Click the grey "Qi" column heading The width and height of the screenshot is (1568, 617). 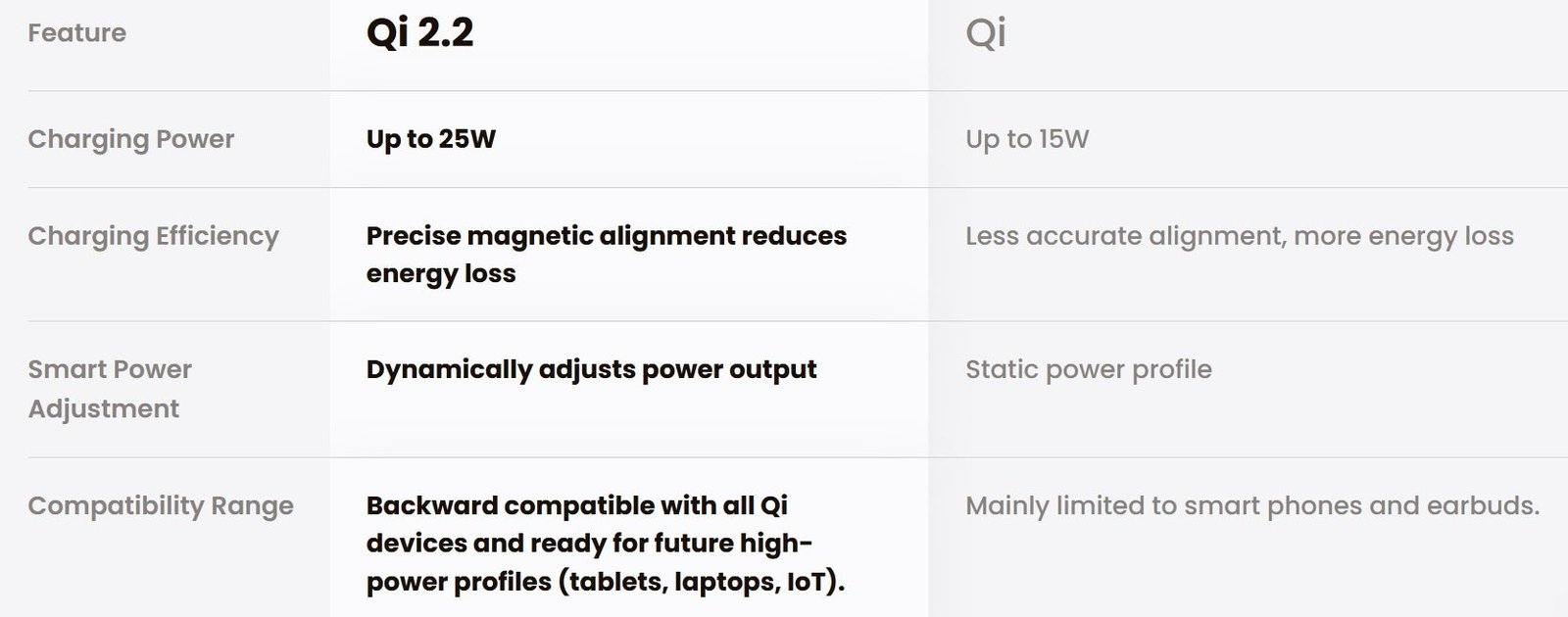click(x=985, y=33)
